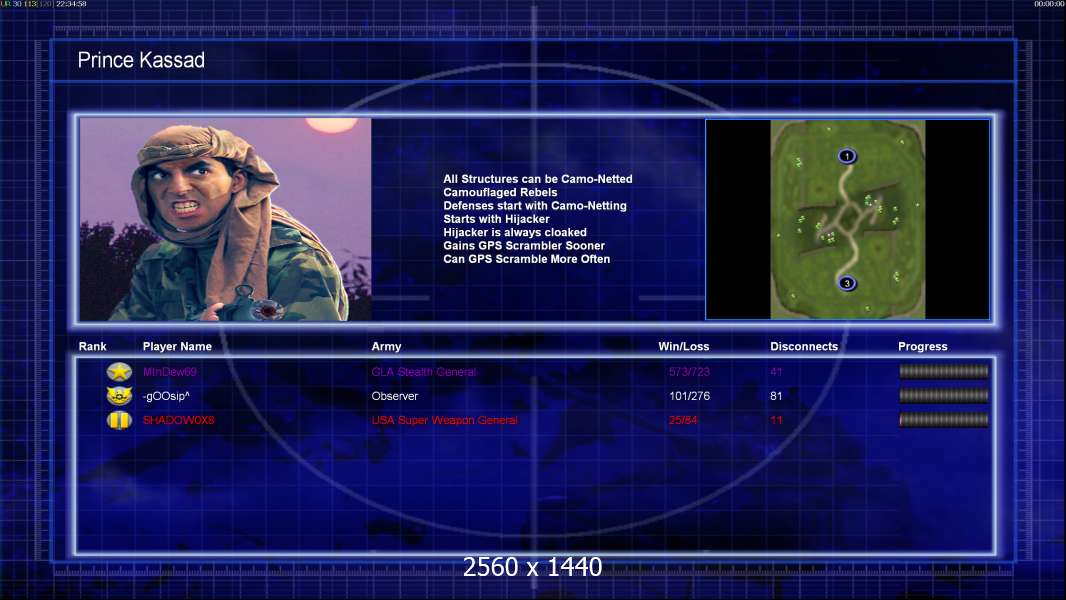The height and width of the screenshot is (600, 1066).
Task: Click MtnDew69's gold star rank icon
Action: coord(119,371)
